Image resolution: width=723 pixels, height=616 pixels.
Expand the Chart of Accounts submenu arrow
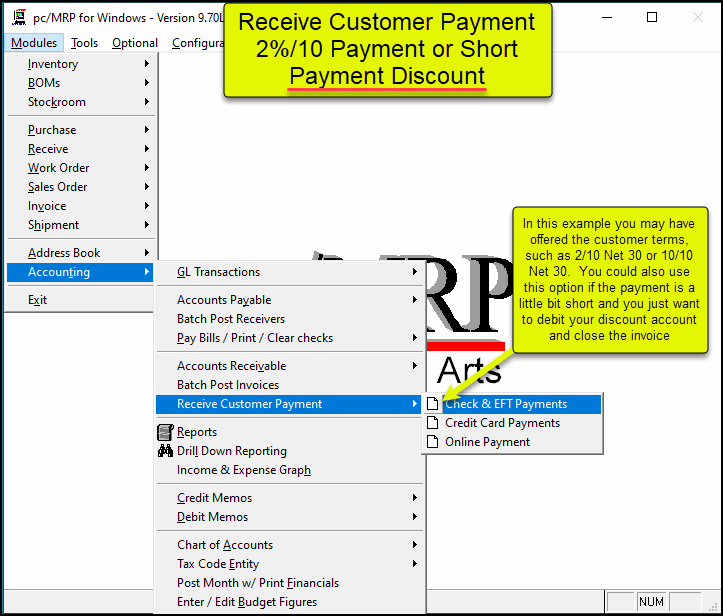(x=415, y=545)
